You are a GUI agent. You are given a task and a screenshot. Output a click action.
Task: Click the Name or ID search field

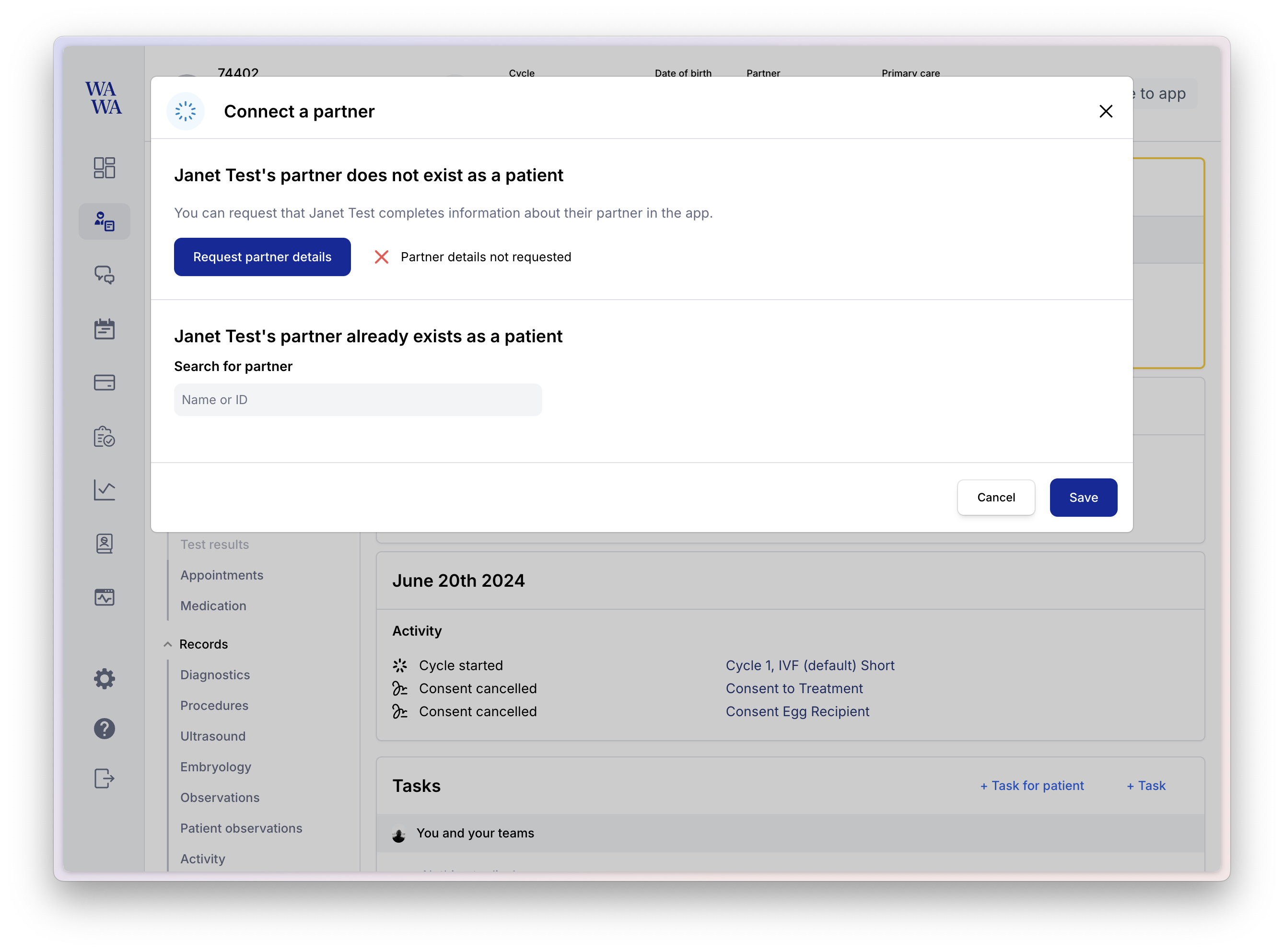[x=357, y=400]
